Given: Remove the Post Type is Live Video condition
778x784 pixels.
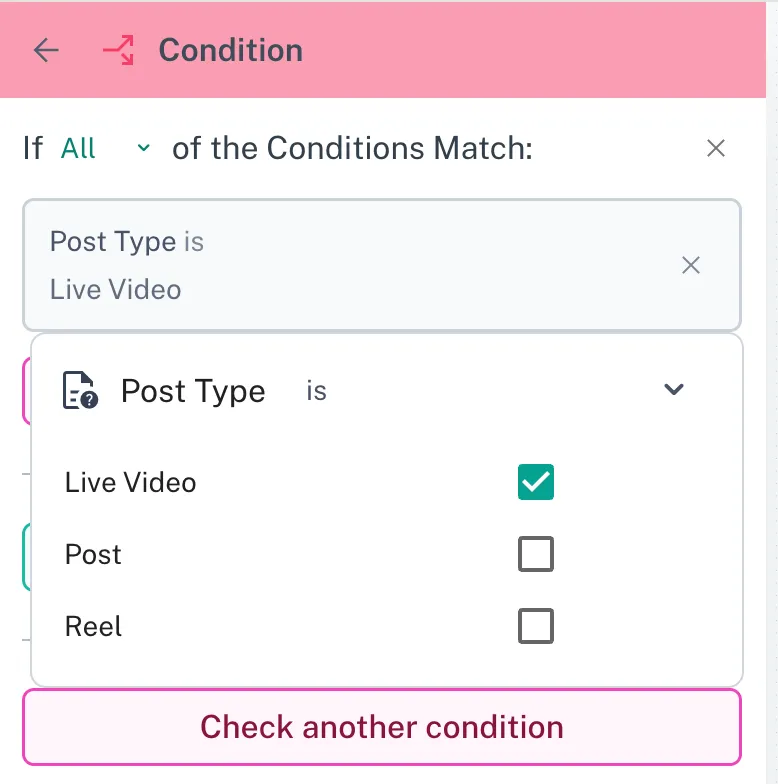Looking at the screenshot, I should 690,265.
